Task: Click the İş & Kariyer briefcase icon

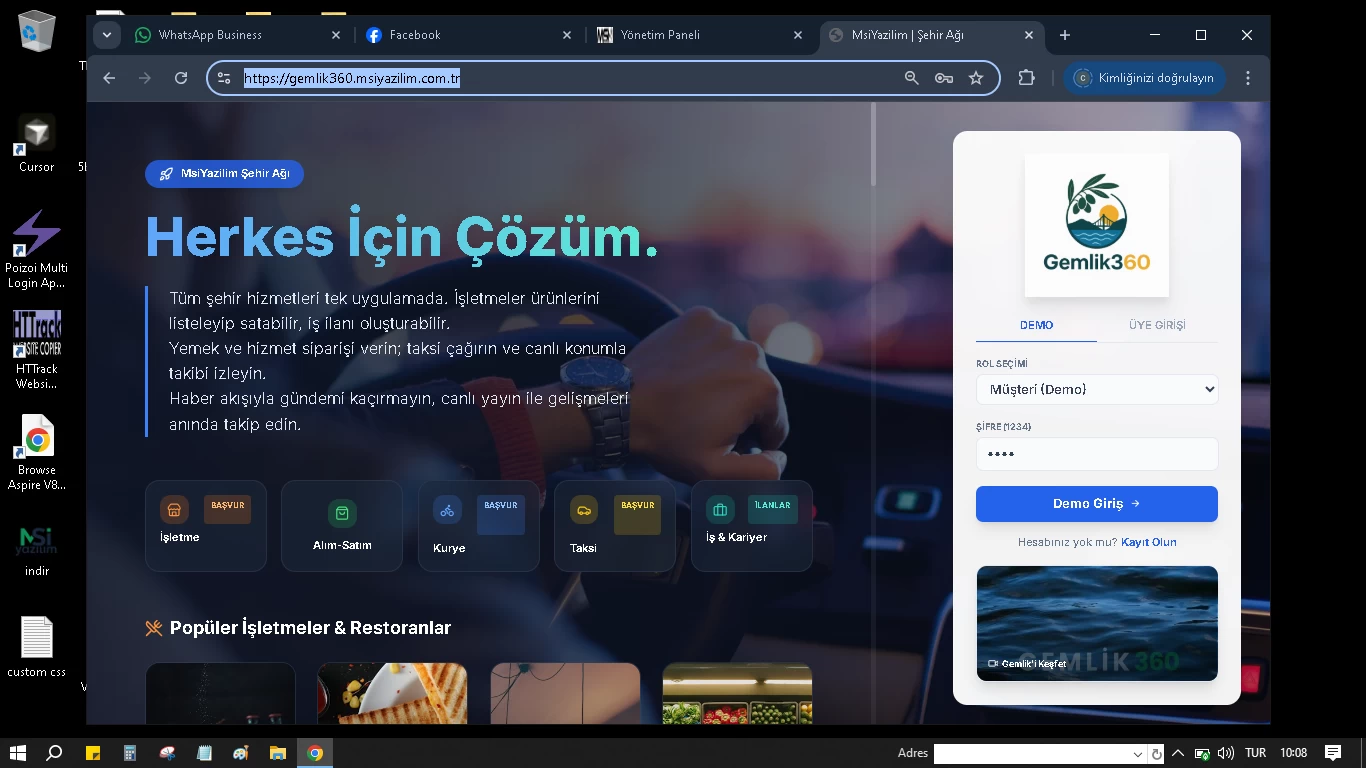Action: 719,510
